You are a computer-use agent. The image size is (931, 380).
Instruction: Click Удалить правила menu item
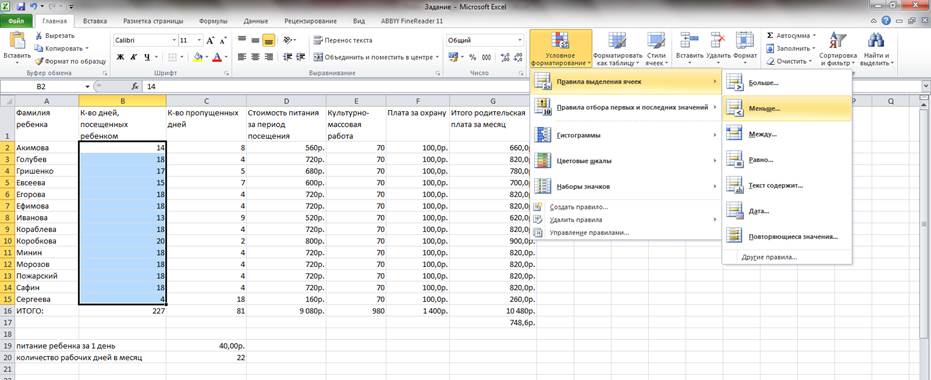click(x=626, y=220)
